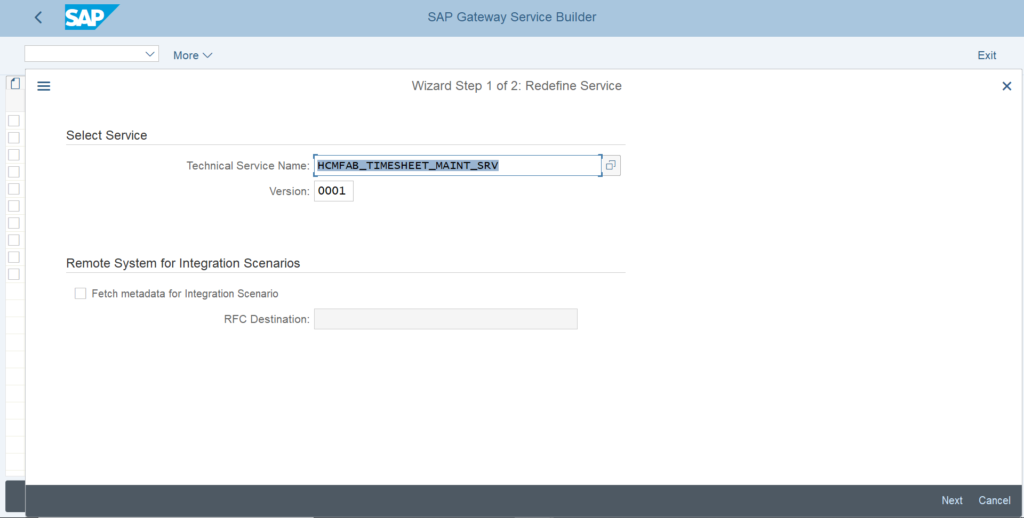This screenshot has width=1024, height=518.
Task: Click the Technical Service Name input field
Action: [x=457, y=166]
